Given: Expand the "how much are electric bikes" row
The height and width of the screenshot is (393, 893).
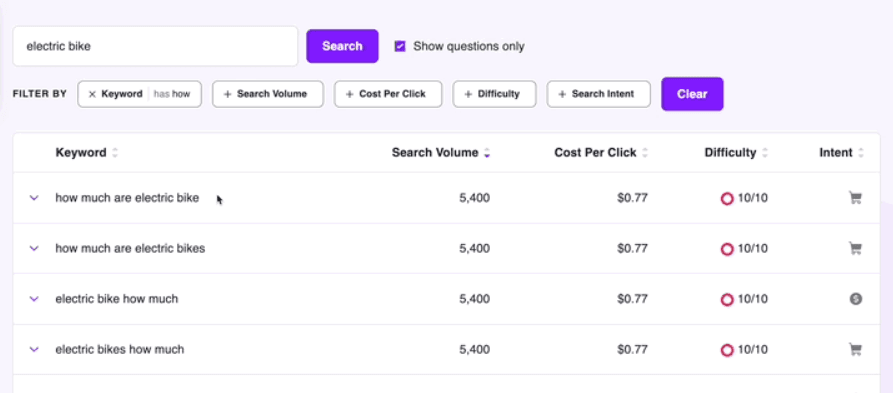Looking at the screenshot, I should [34, 248].
